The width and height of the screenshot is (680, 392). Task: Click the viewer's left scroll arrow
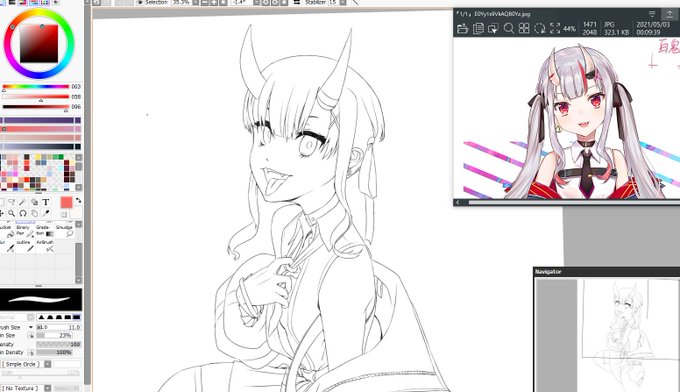458,202
